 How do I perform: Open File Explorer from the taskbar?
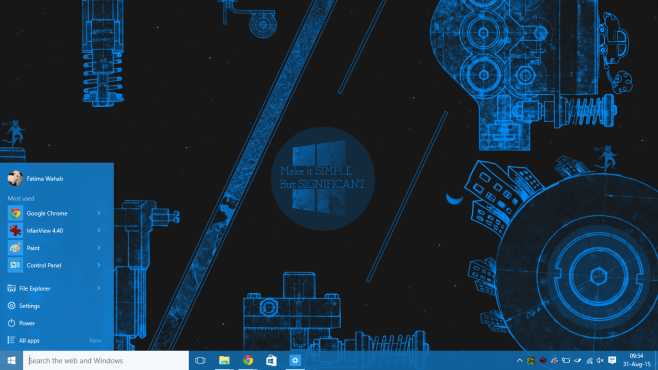click(x=224, y=360)
